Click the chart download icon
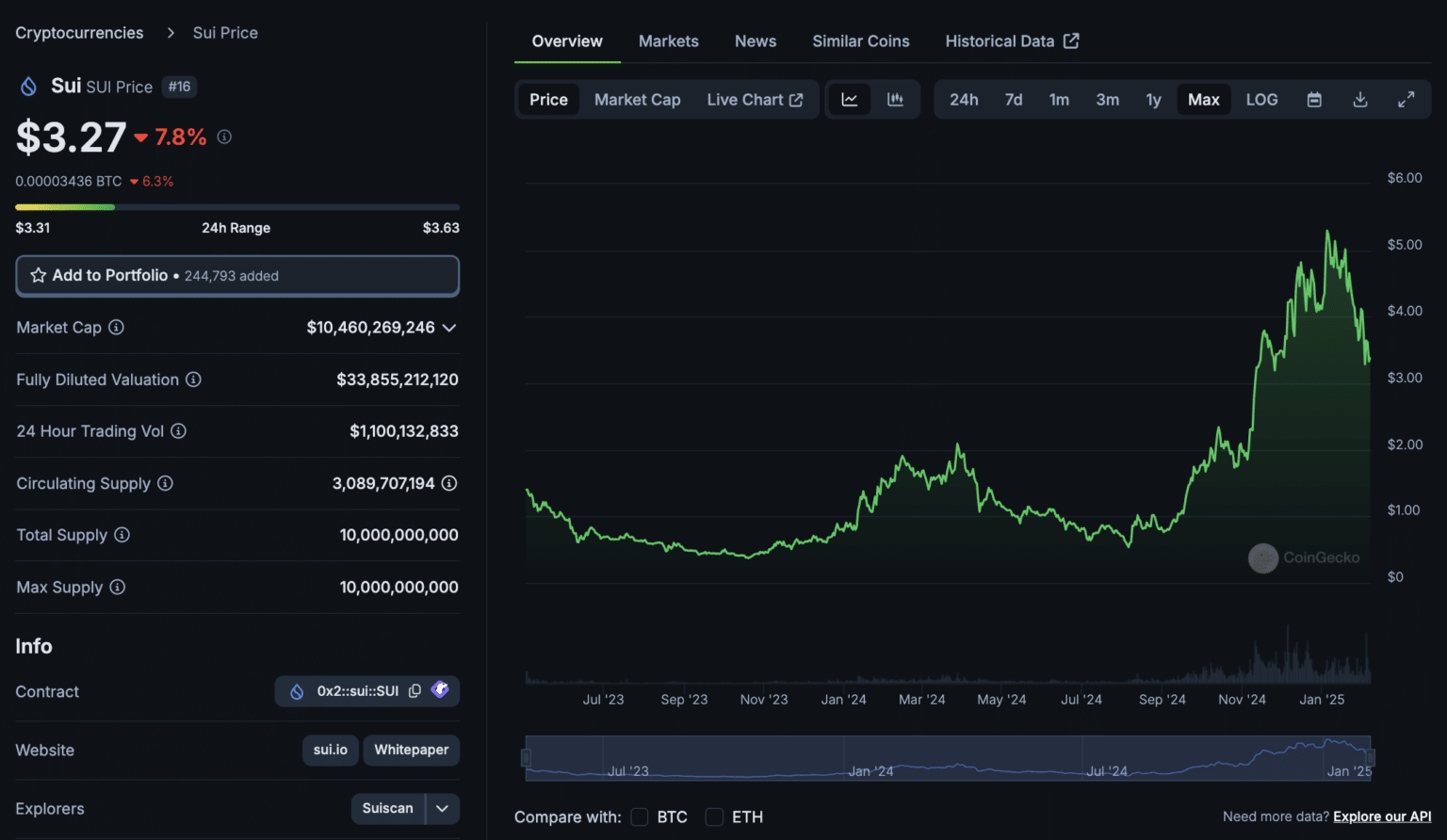The width and height of the screenshot is (1447, 840). pyautogui.click(x=1359, y=99)
